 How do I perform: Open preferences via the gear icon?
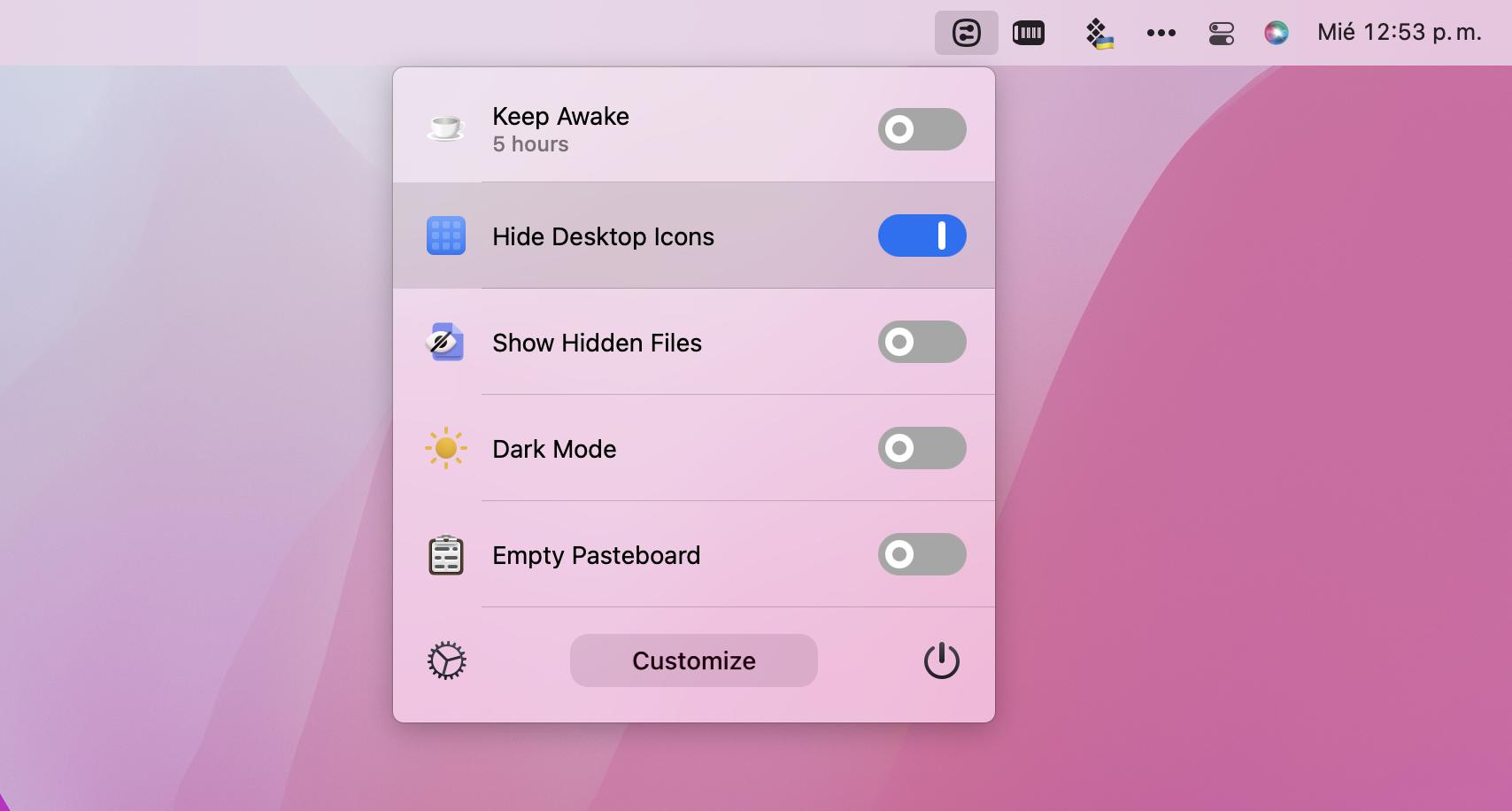(446, 660)
